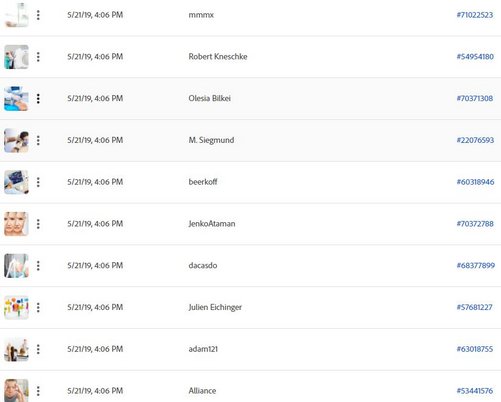Image resolution: width=501 pixels, height=402 pixels.
Task: Click the colorful pills thumbnail by Julien Eichinger
Action: point(16,307)
